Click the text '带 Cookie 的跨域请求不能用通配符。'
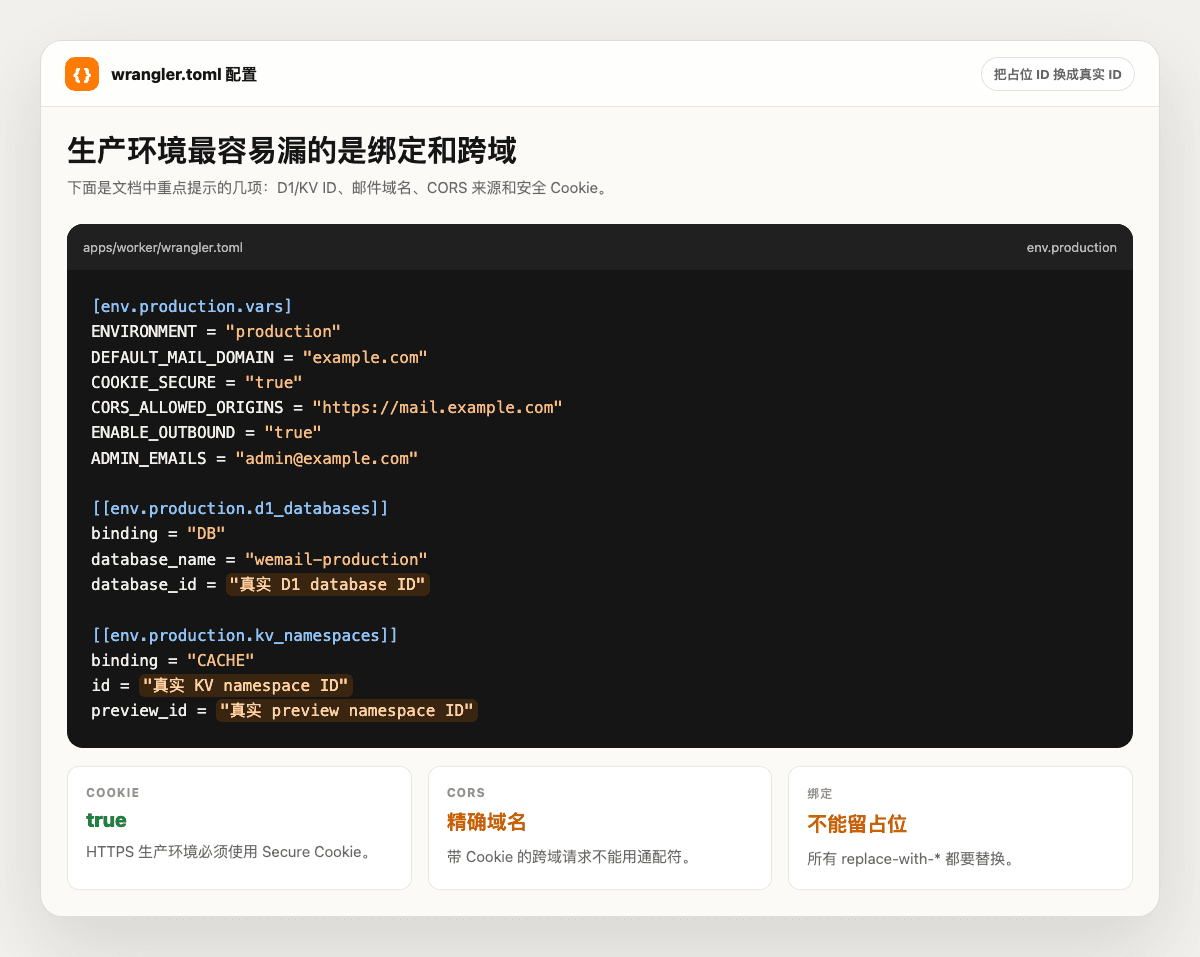Viewport: 1200px width, 957px height. [569, 857]
